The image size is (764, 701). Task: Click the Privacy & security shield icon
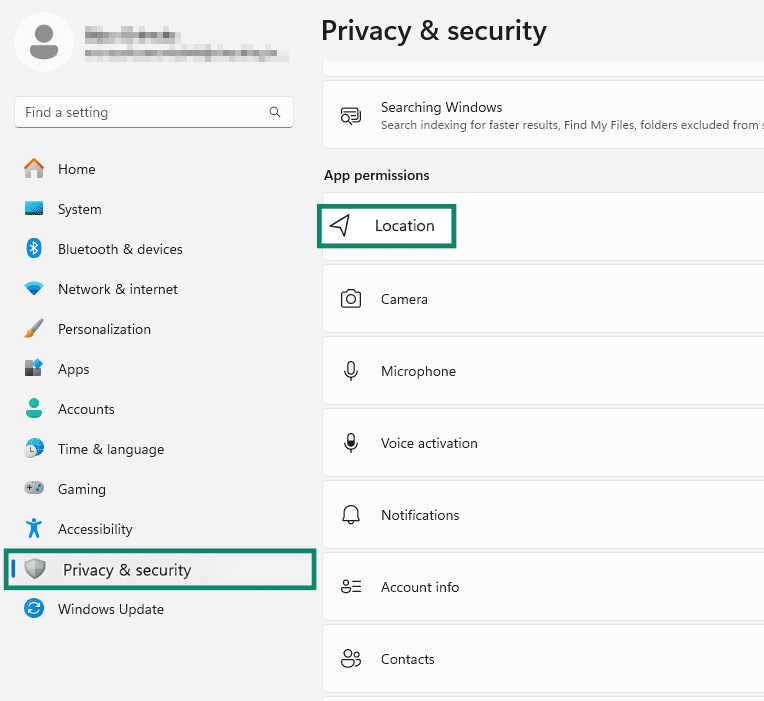[x=35, y=568]
